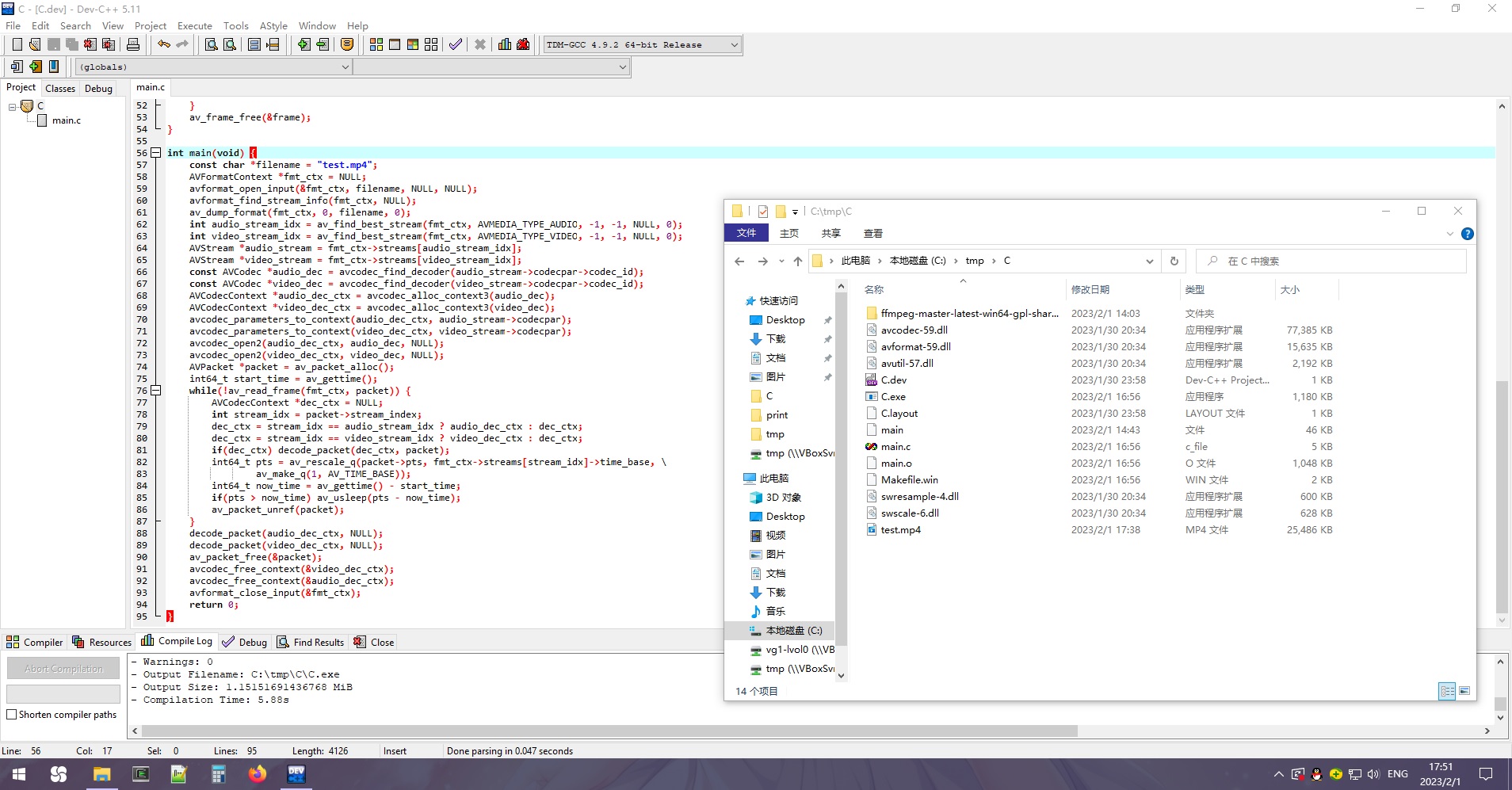Viewport: 1512px width, 790px height.
Task: Click Explorer navigation pane scrollbar
Action: (x=841, y=468)
